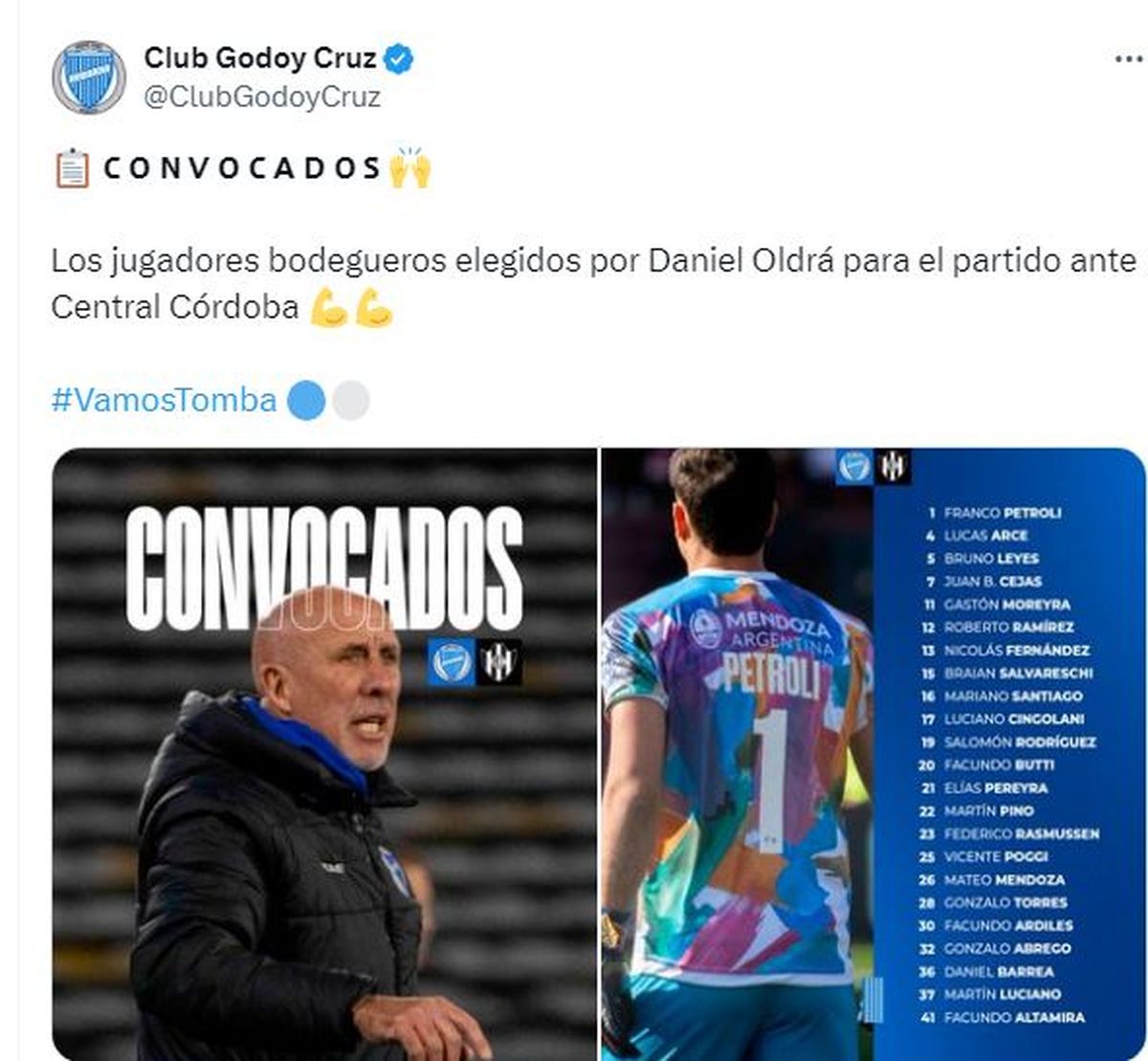The height and width of the screenshot is (1061, 1148).
Task: Open the right image with the player list
Action: (x=873, y=754)
